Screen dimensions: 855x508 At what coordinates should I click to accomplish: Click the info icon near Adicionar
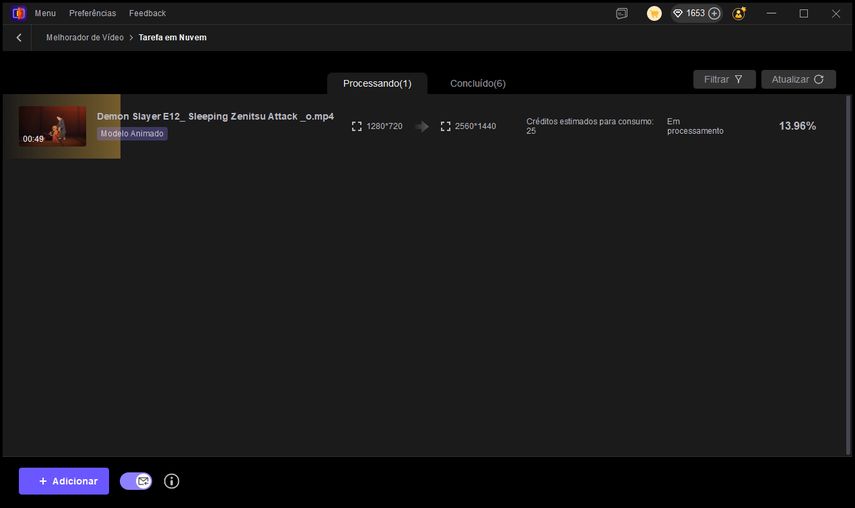(171, 481)
